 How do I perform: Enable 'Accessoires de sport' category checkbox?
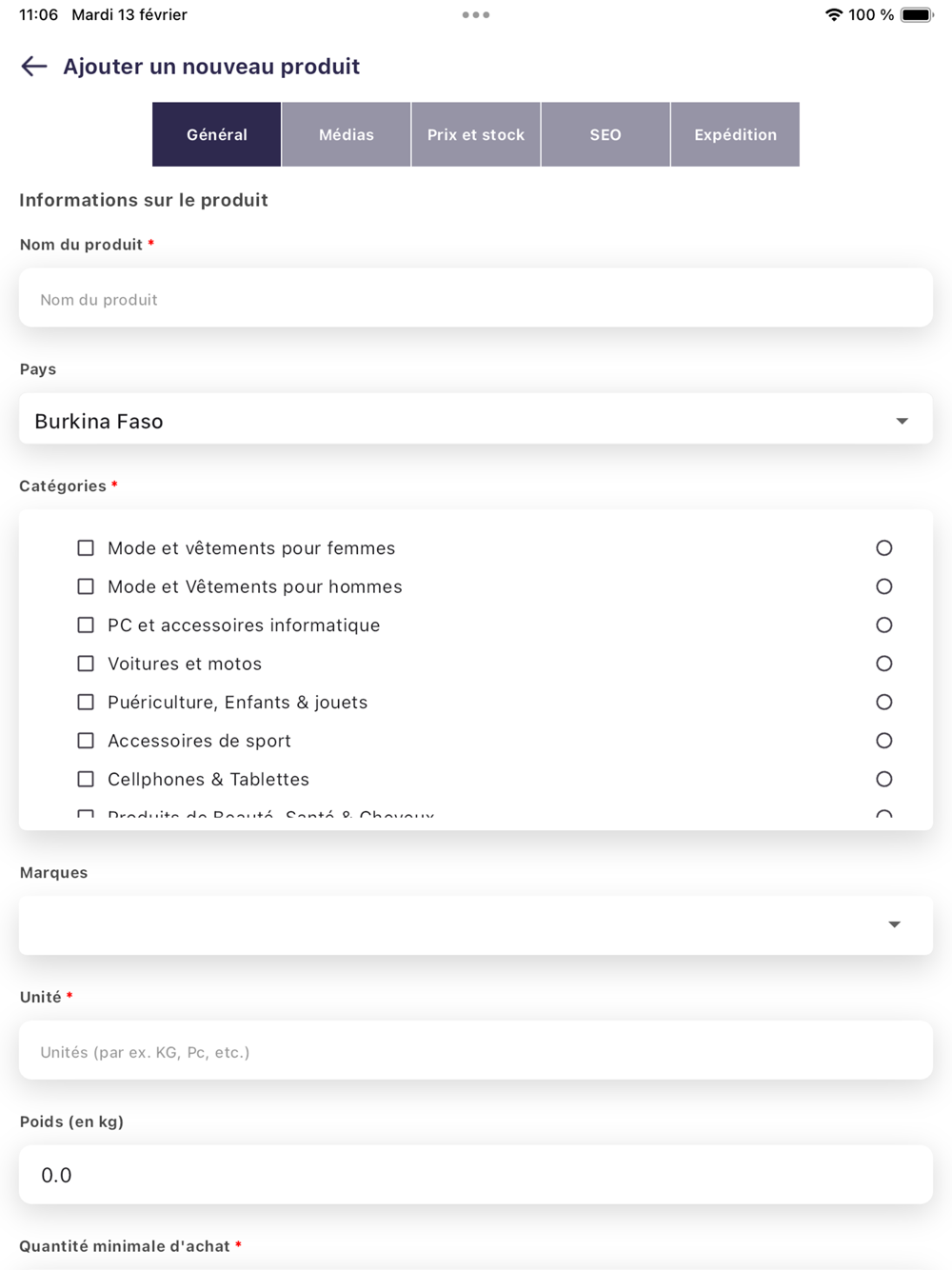(x=86, y=741)
